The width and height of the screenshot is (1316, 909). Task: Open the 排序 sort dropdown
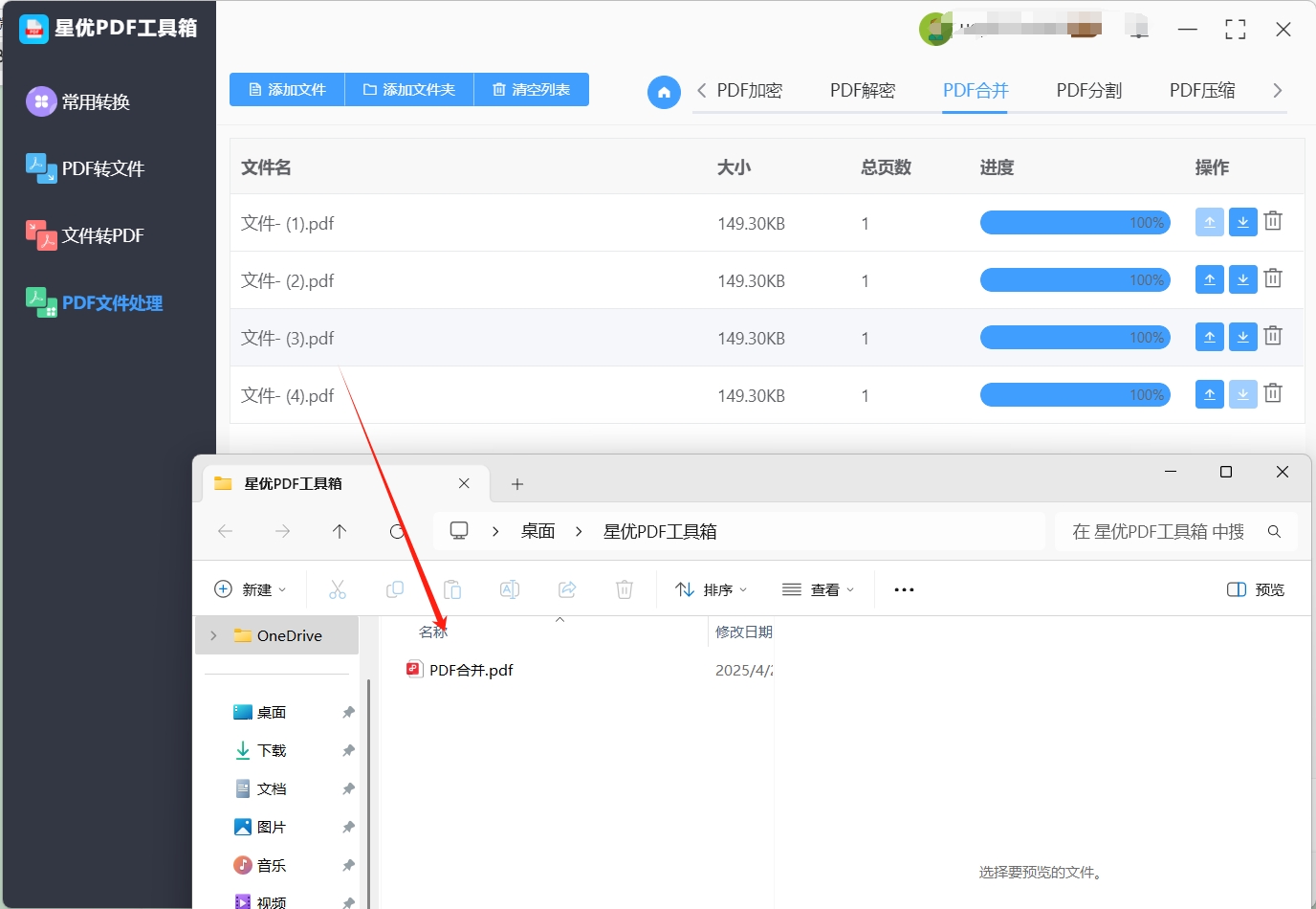coord(712,589)
